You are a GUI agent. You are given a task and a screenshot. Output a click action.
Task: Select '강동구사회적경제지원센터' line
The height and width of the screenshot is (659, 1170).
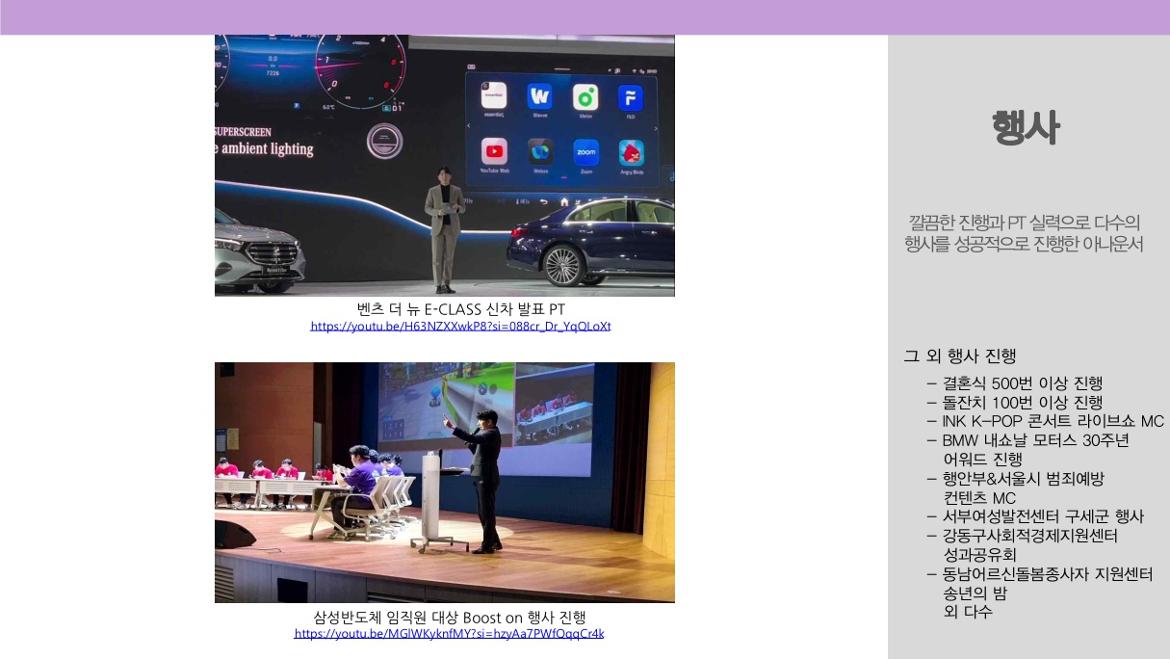(1030, 536)
